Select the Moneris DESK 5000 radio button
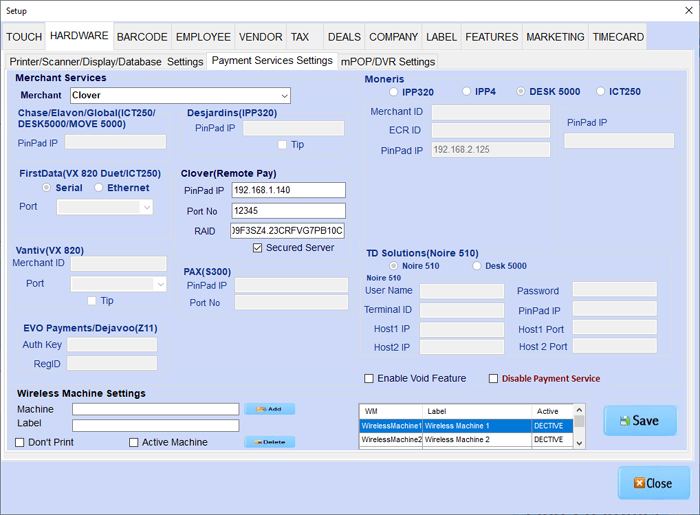This screenshot has height=515, width=700. point(521,92)
